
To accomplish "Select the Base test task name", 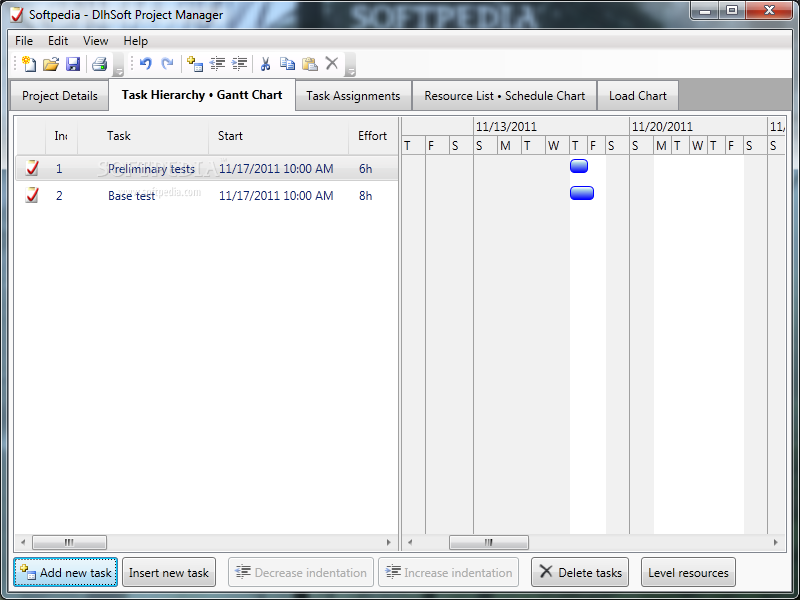I will 132,196.
